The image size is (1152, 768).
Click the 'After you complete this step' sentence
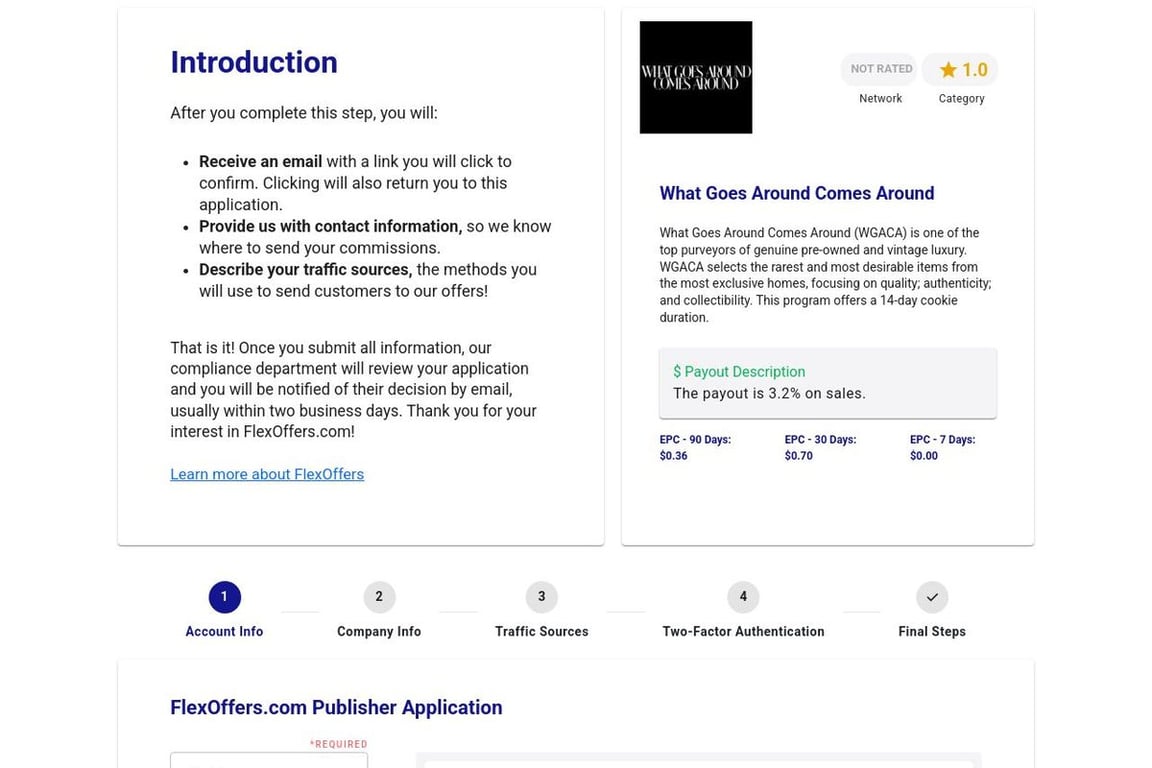point(303,113)
